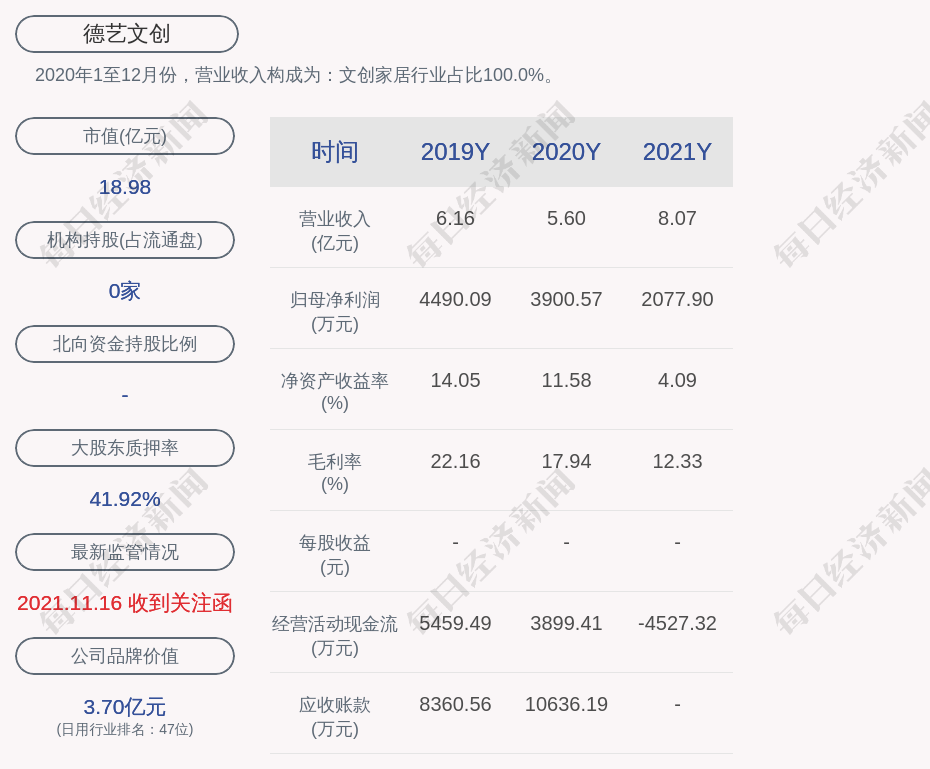The image size is (930, 769).
Task: Click the 大股东质押率 label pill
Action: [125, 448]
